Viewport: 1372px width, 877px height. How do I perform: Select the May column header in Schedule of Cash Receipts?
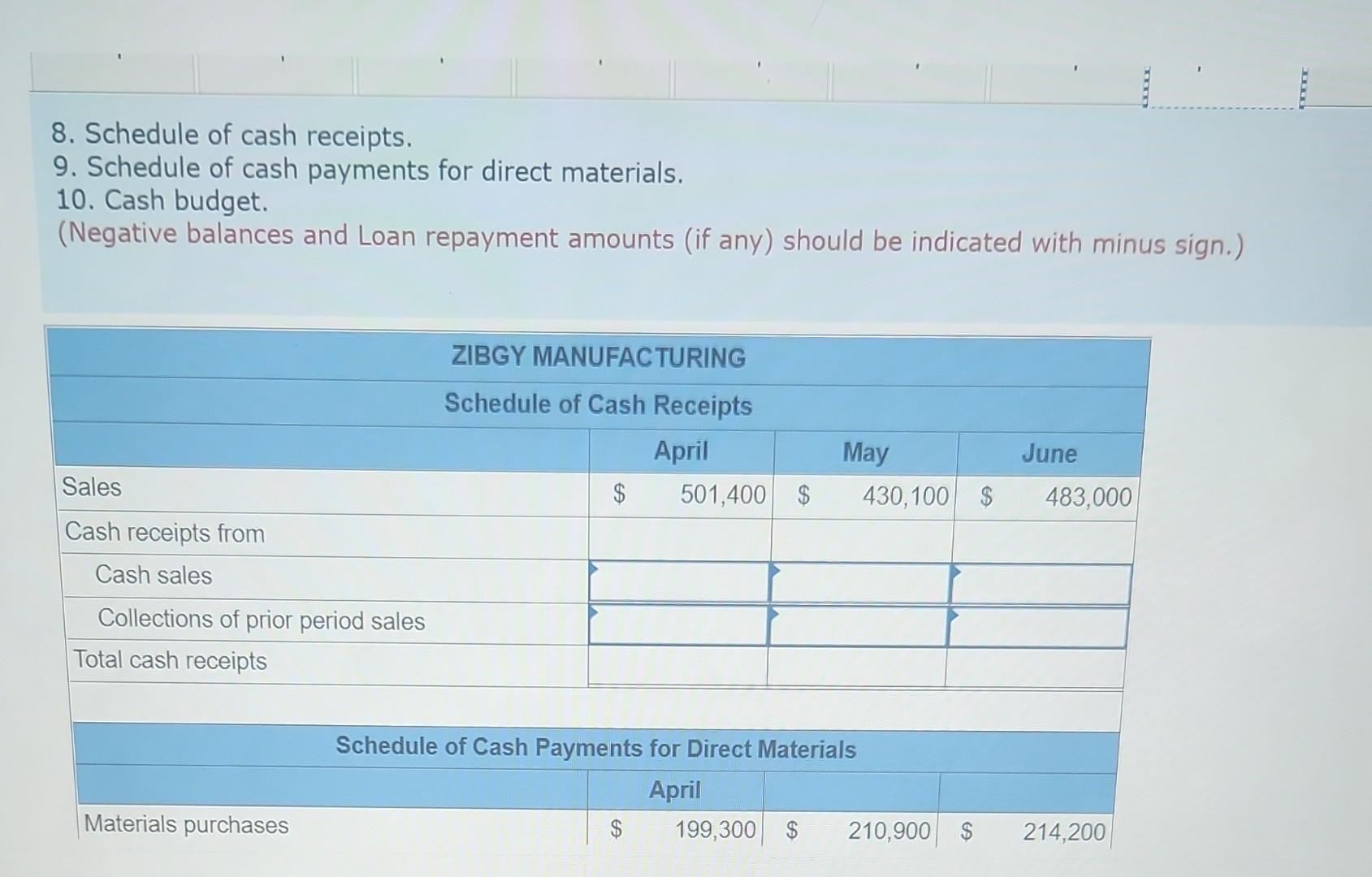(x=864, y=453)
